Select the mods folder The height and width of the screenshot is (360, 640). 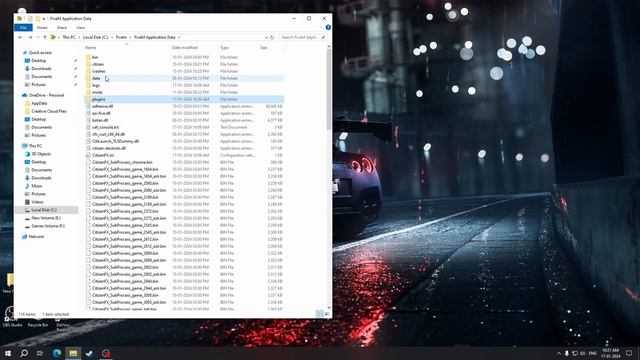point(97,92)
